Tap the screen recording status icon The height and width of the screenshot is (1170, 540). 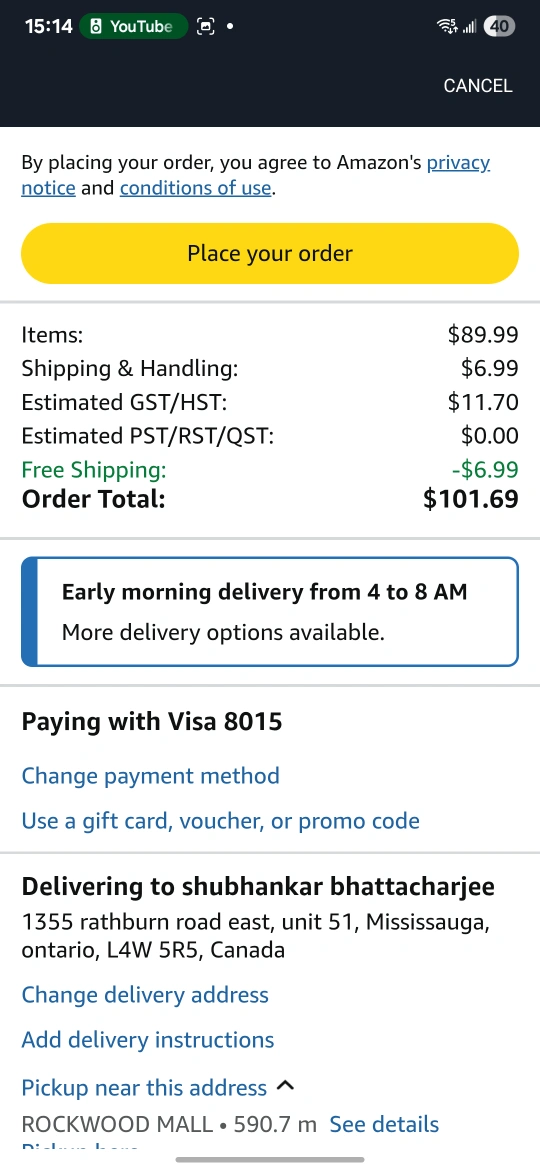click(x=205, y=27)
